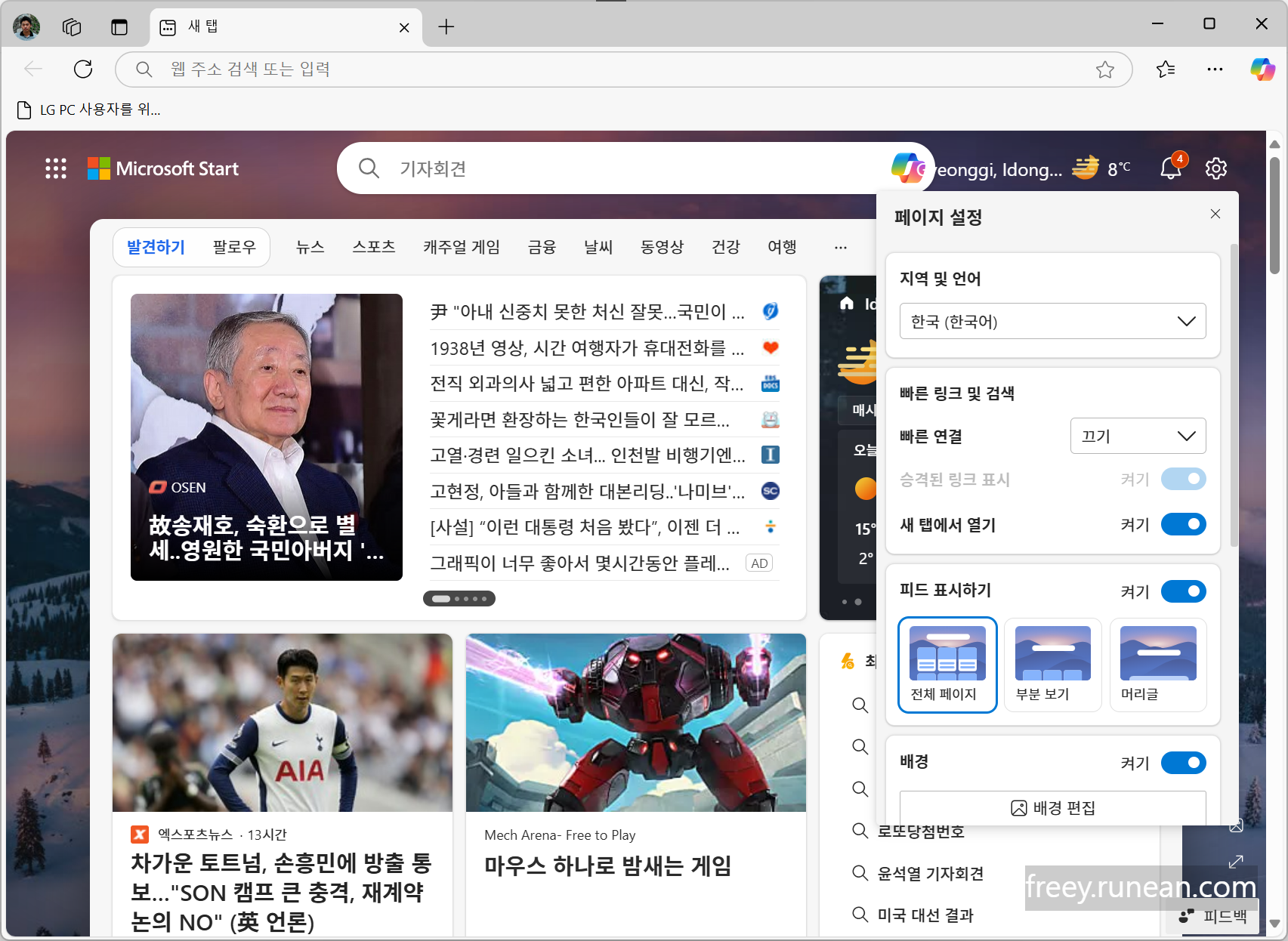Open the weather widget showing 8°C
This screenshot has width=1288, height=941.
(1101, 168)
